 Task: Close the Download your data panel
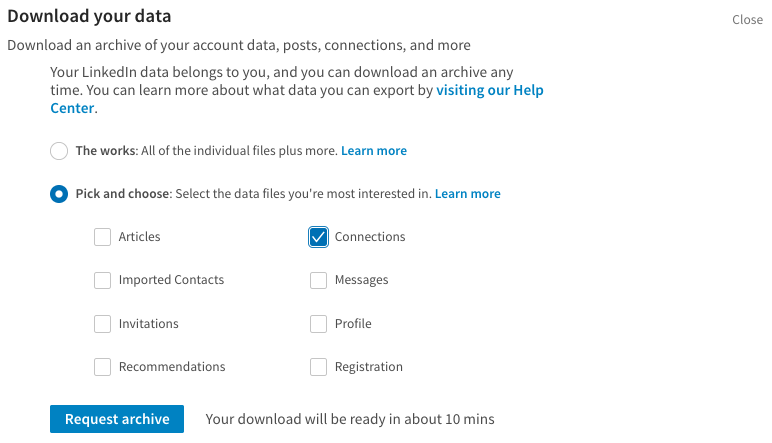click(x=747, y=20)
